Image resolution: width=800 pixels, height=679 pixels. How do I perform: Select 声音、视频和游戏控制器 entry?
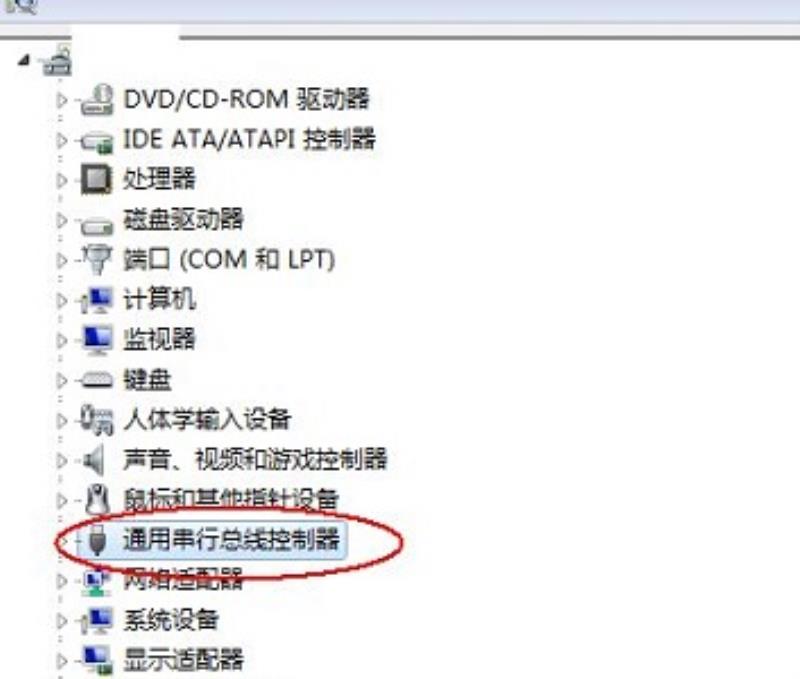tap(255, 460)
